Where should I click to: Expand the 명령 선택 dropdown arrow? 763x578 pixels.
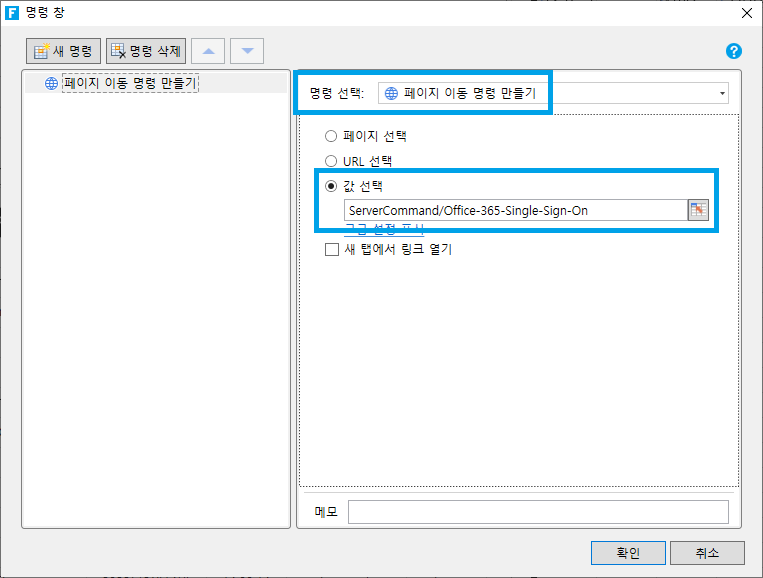[722, 94]
